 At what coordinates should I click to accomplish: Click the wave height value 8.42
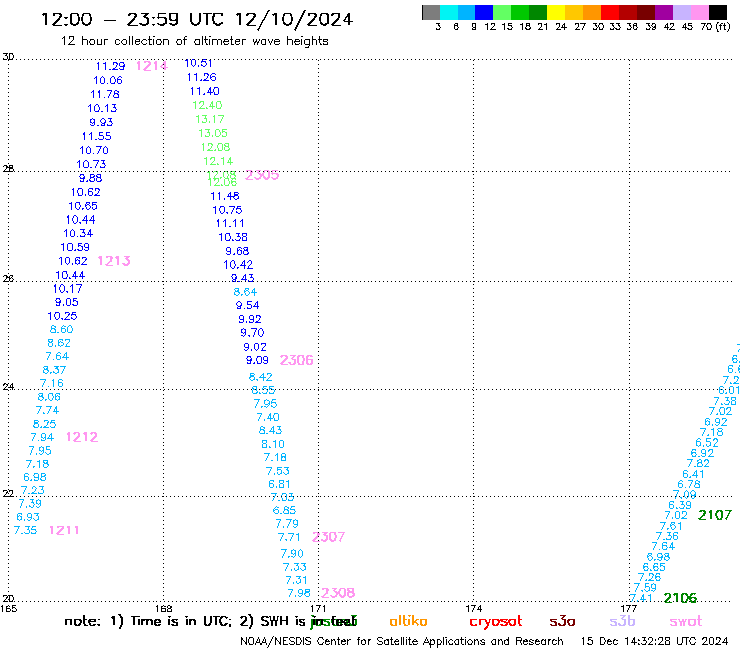[x=261, y=377]
